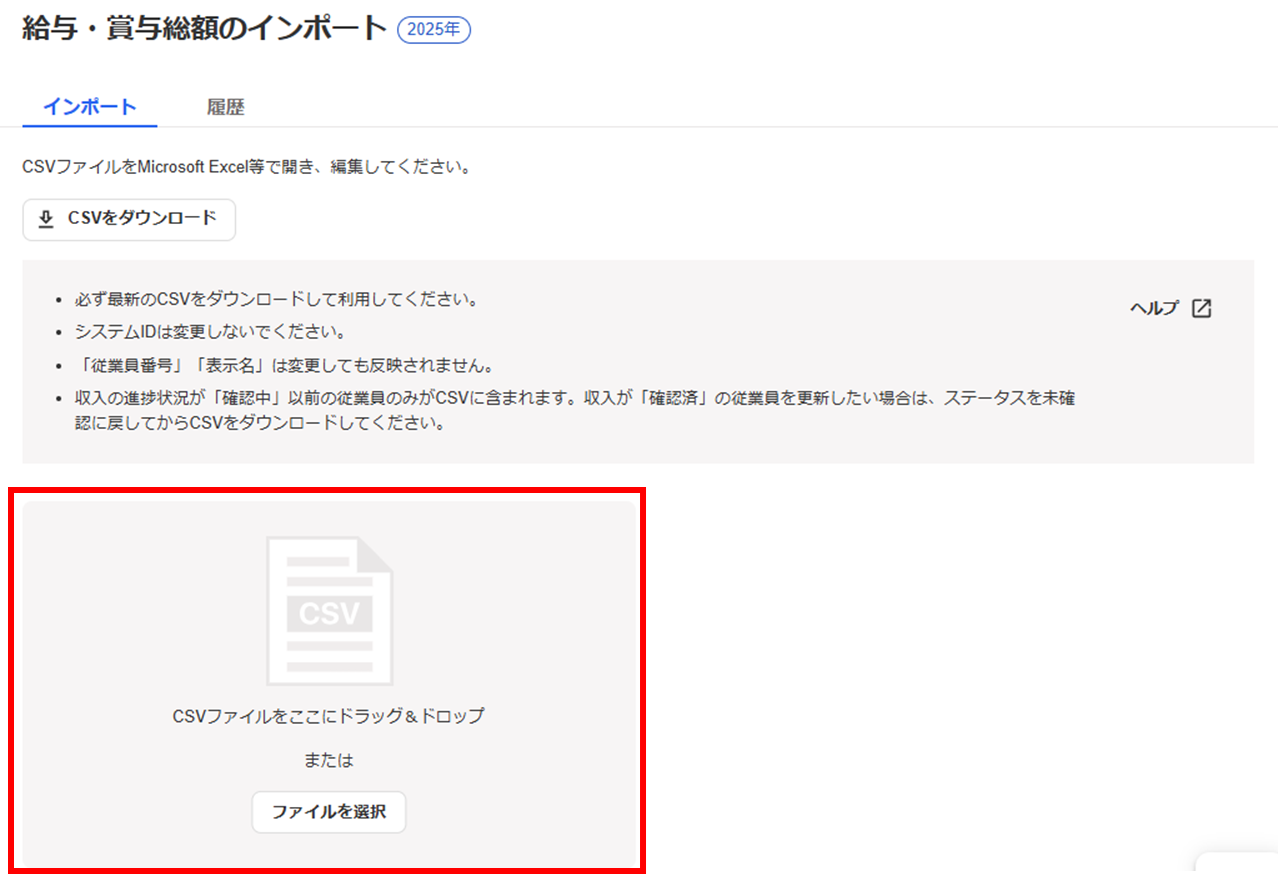
Task: Click the 従業員番号・表示名 note line
Action: (x=284, y=364)
